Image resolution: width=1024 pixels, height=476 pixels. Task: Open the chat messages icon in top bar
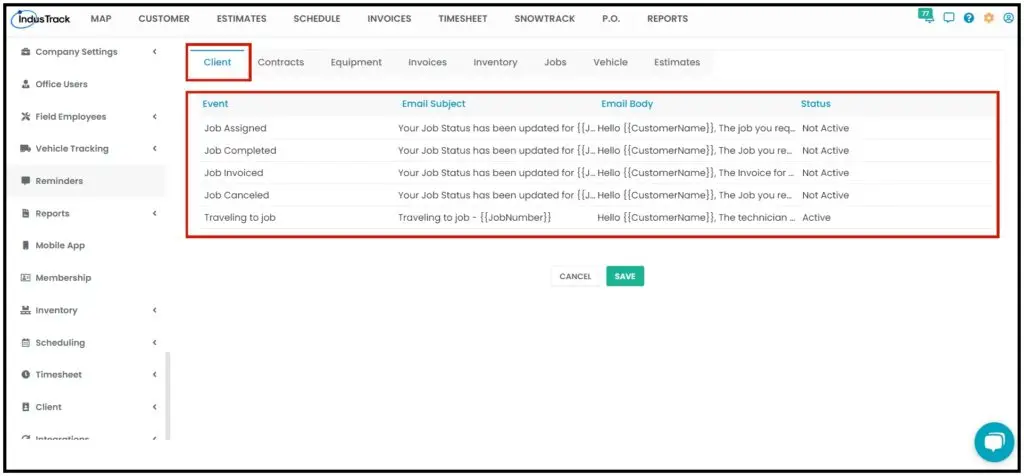tap(949, 18)
